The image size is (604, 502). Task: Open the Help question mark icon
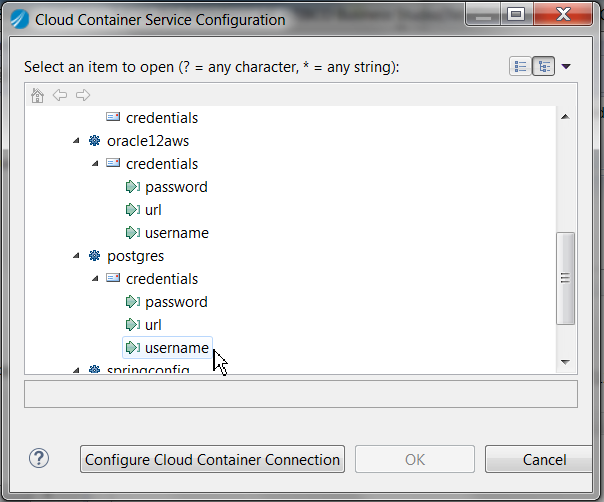(x=39, y=458)
